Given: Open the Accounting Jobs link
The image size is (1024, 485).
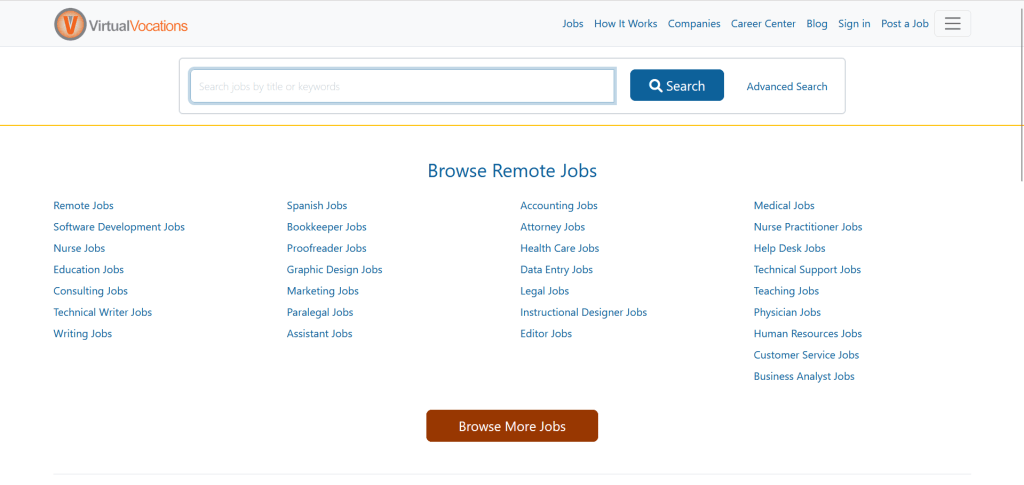Looking at the screenshot, I should 559,206.
